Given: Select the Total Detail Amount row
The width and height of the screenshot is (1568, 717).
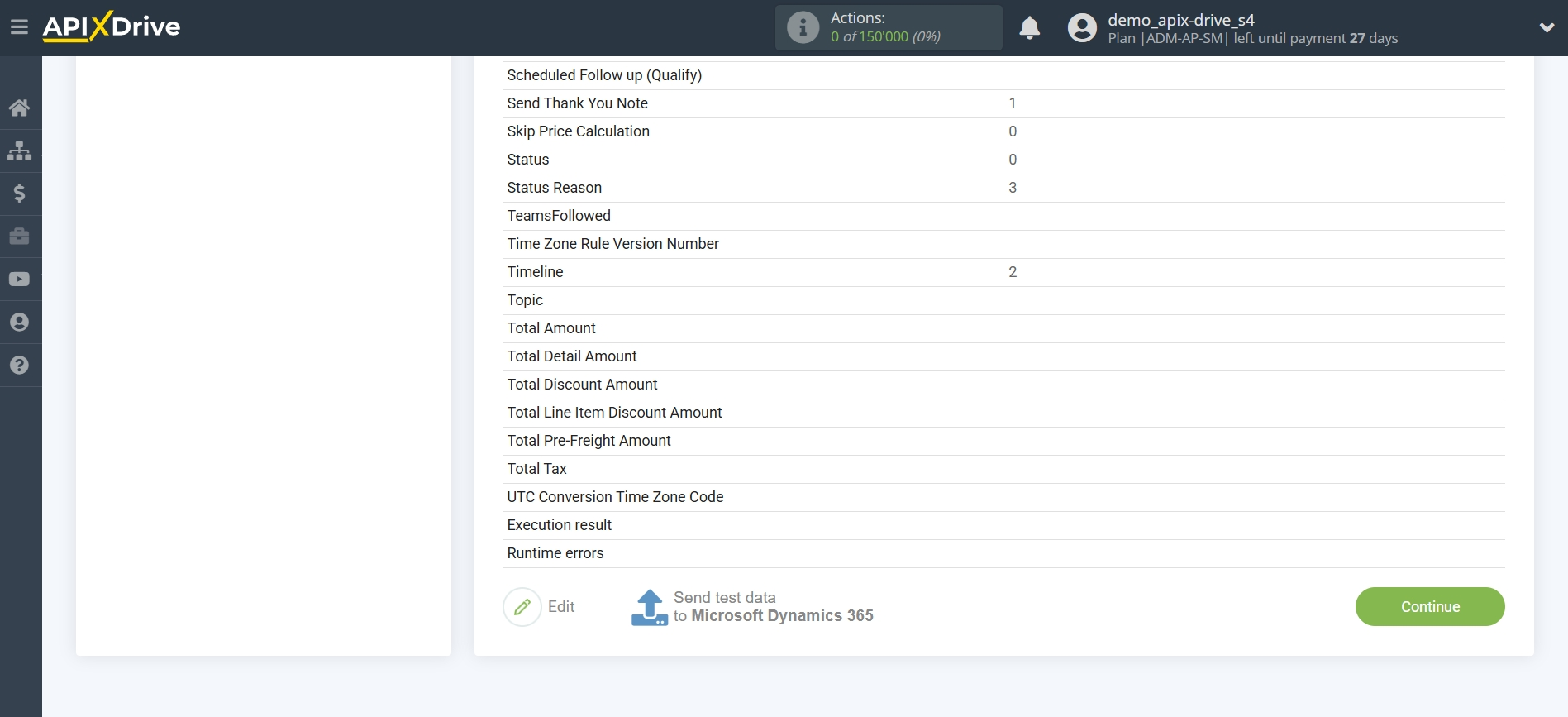Looking at the screenshot, I should (x=1003, y=356).
